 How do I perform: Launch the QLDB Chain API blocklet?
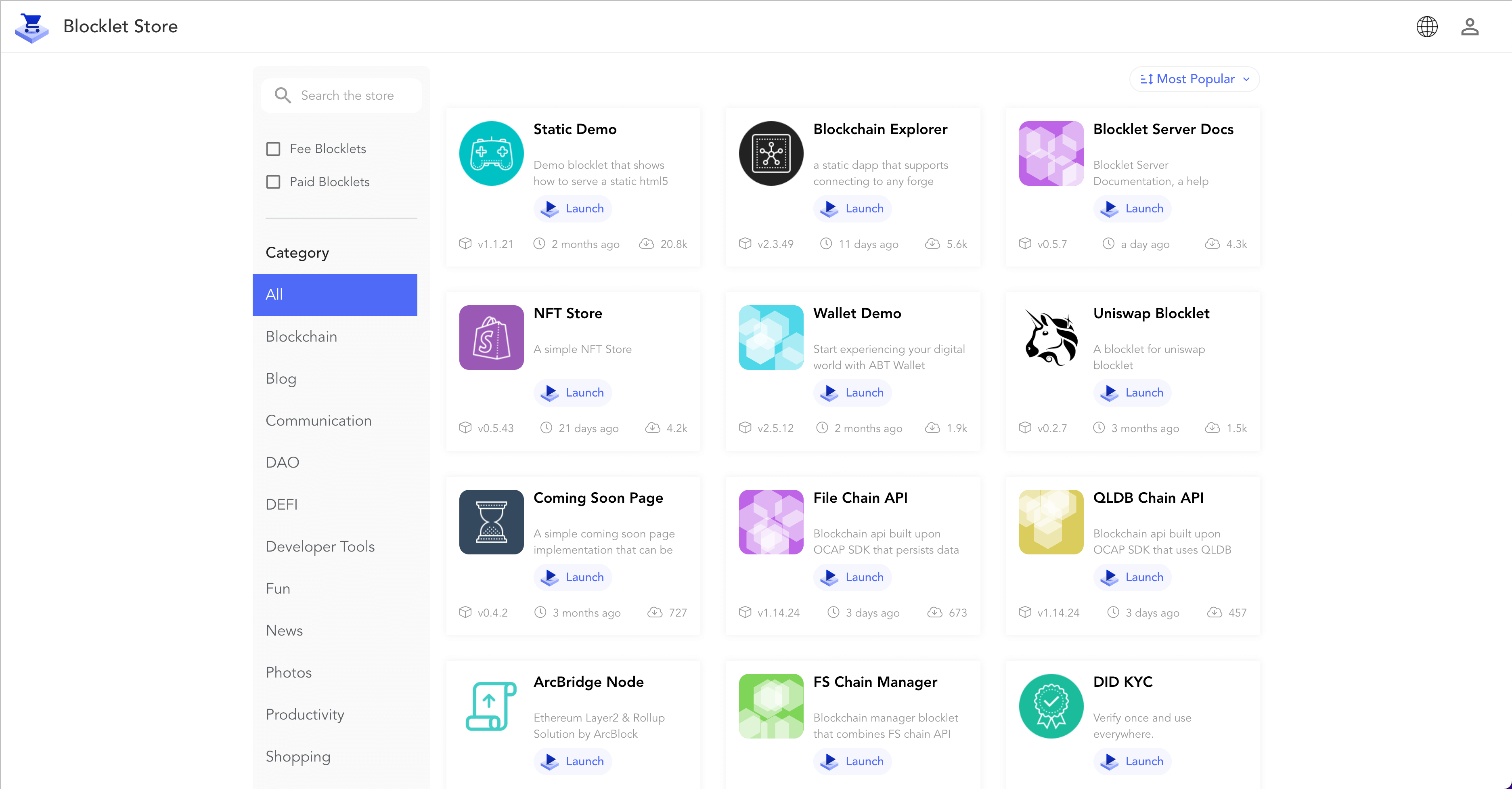pos(1132,577)
